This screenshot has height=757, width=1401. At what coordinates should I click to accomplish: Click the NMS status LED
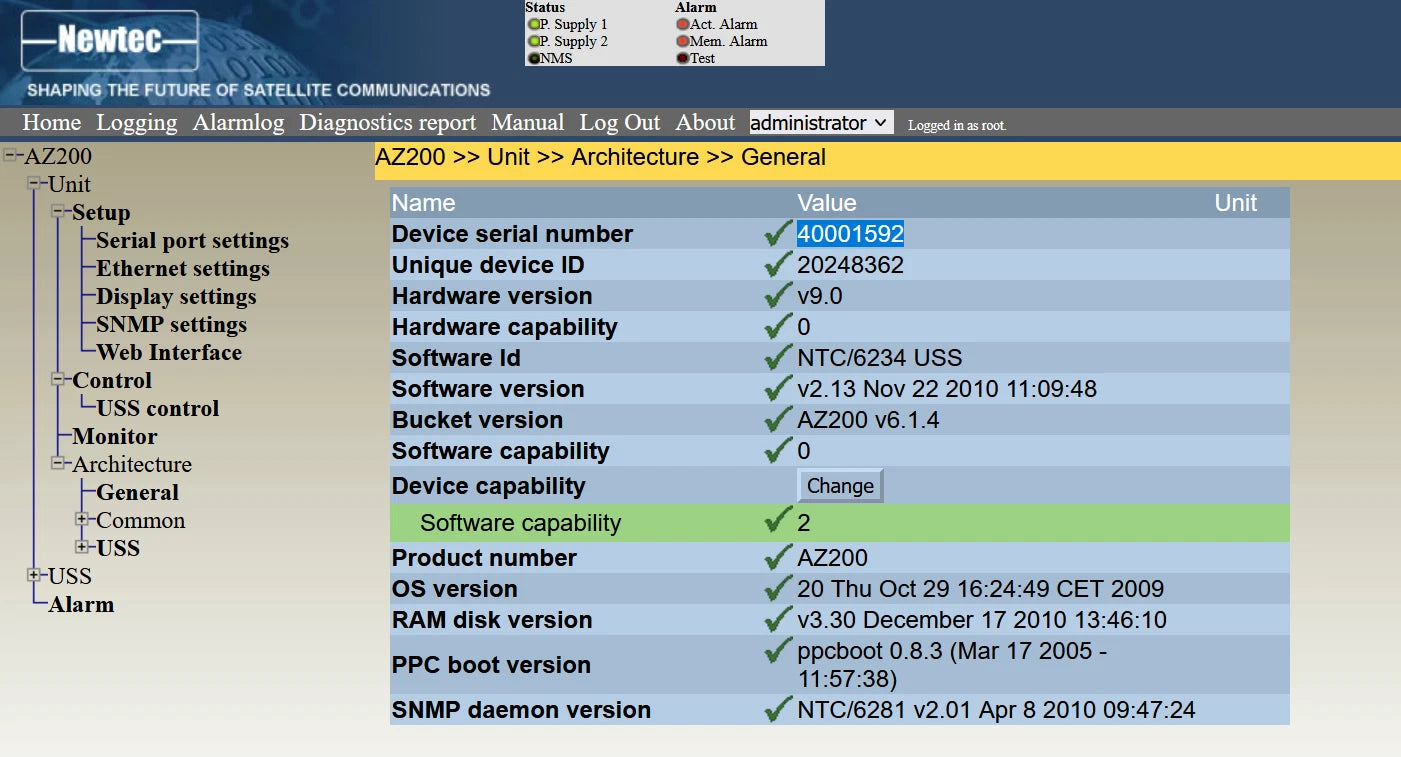[534, 58]
